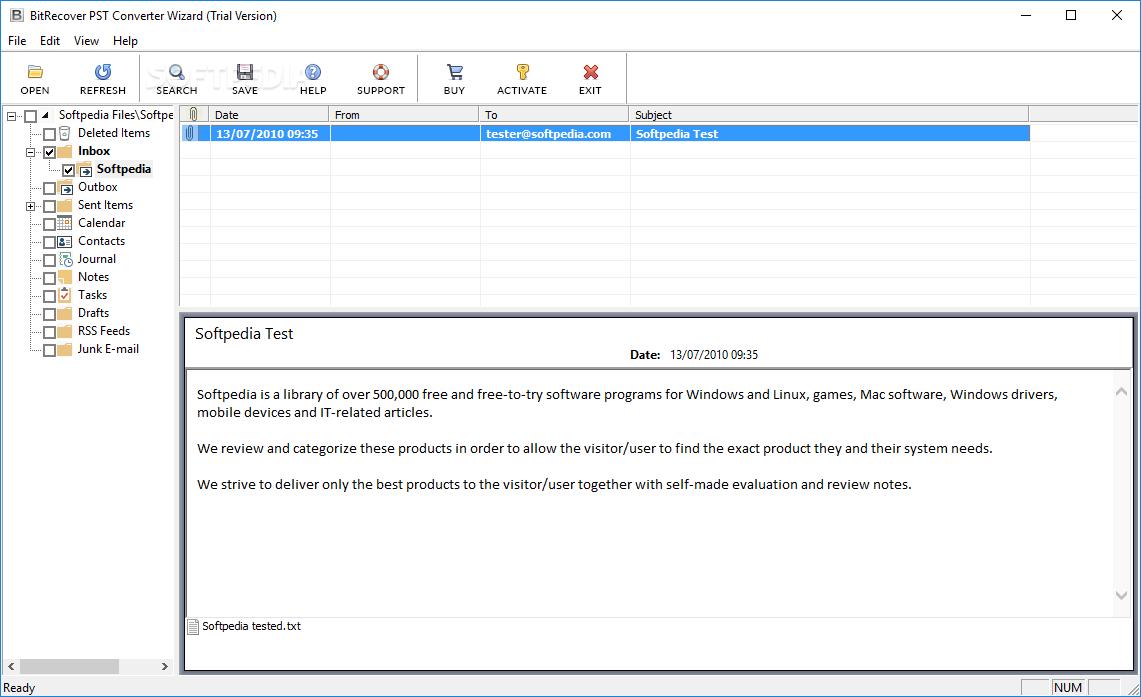Sort by the To column header
Viewport: 1141px width, 697px height.
[x=554, y=114]
